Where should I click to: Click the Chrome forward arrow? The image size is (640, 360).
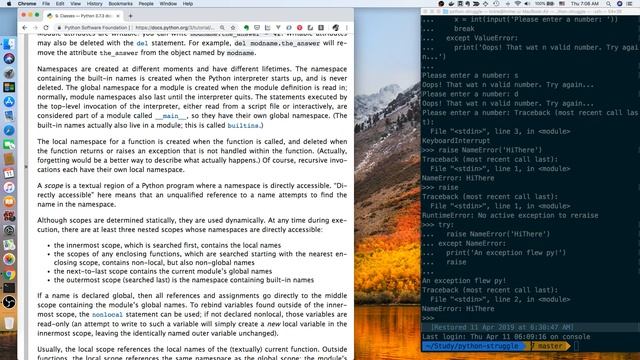point(35,28)
